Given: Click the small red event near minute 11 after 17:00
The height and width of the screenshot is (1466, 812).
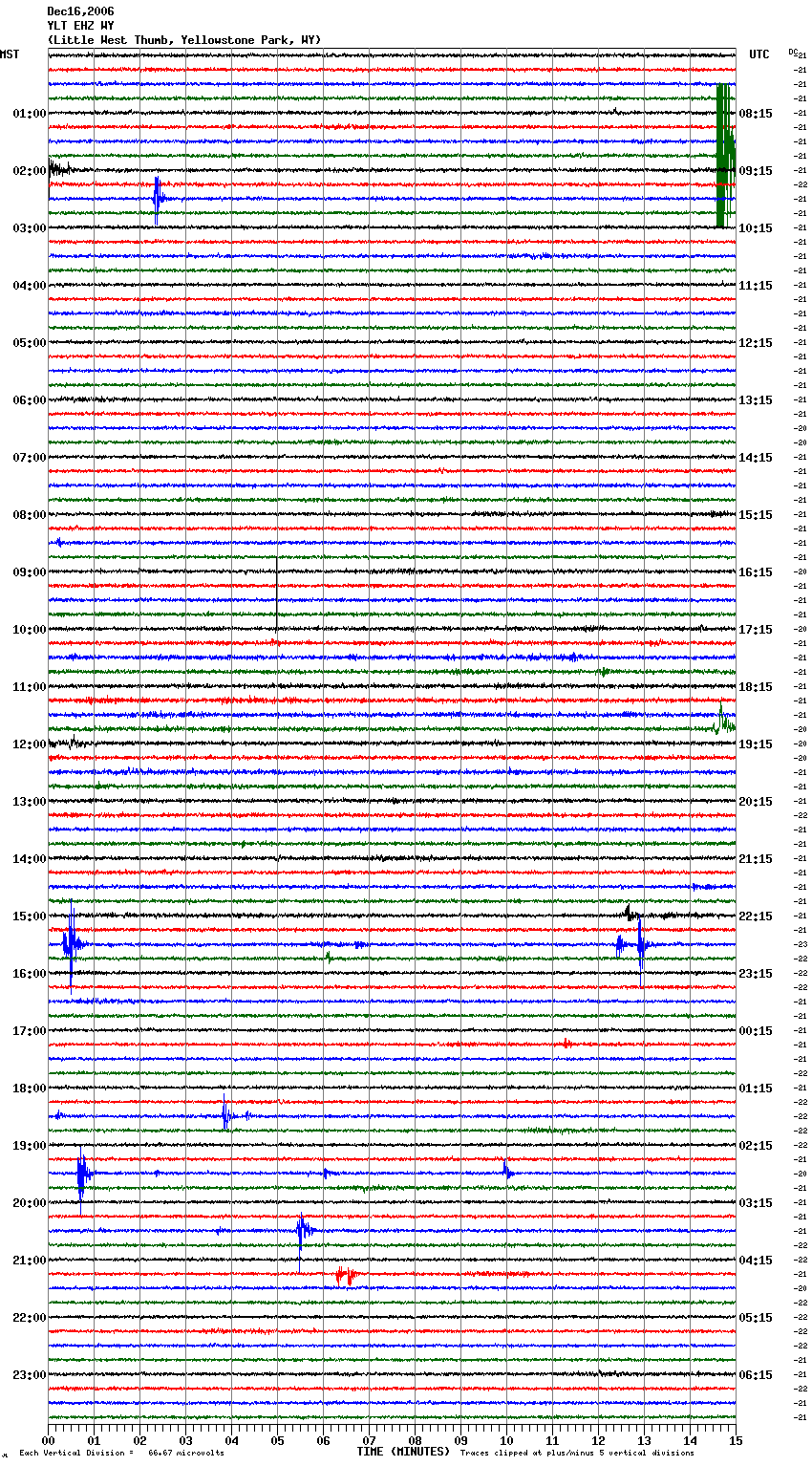Looking at the screenshot, I should [x=567, y=1044].
